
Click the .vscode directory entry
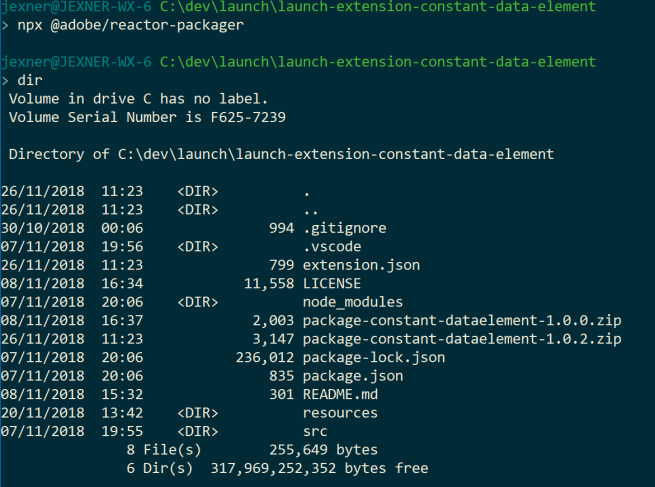[331, 246]
